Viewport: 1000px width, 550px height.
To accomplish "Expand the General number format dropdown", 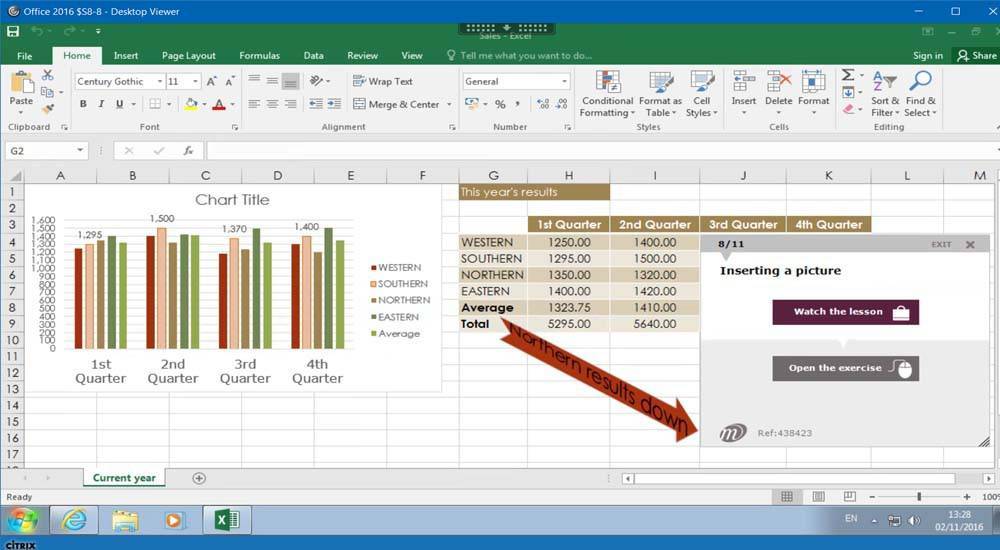I will click(564, 82).
